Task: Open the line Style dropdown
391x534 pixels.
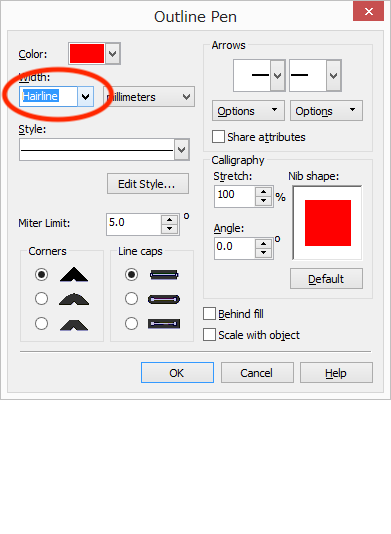Action: point(182,150)
